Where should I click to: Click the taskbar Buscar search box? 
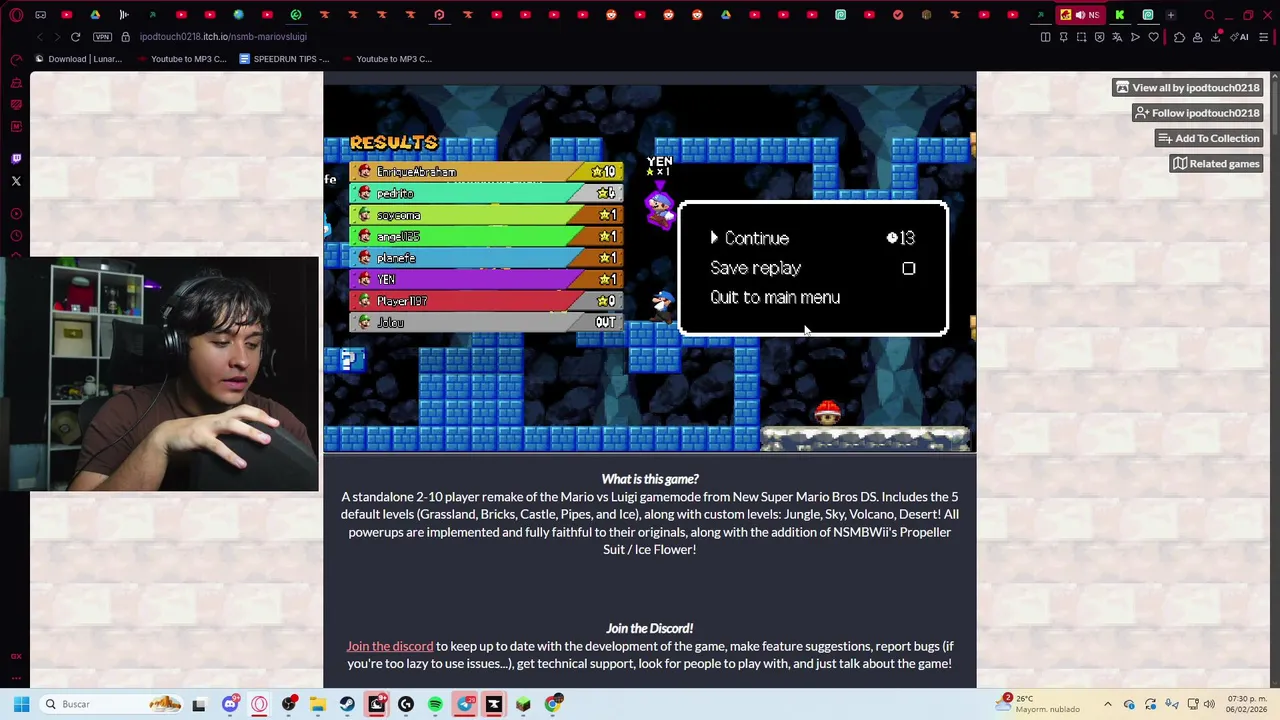(111, 704)
